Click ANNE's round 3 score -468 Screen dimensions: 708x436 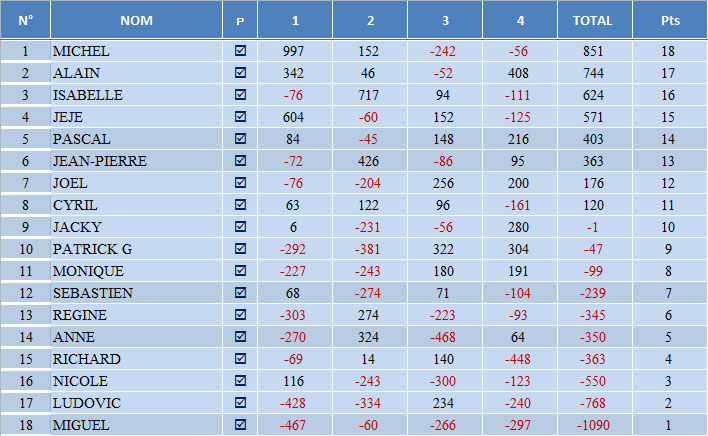pos(444,337)
